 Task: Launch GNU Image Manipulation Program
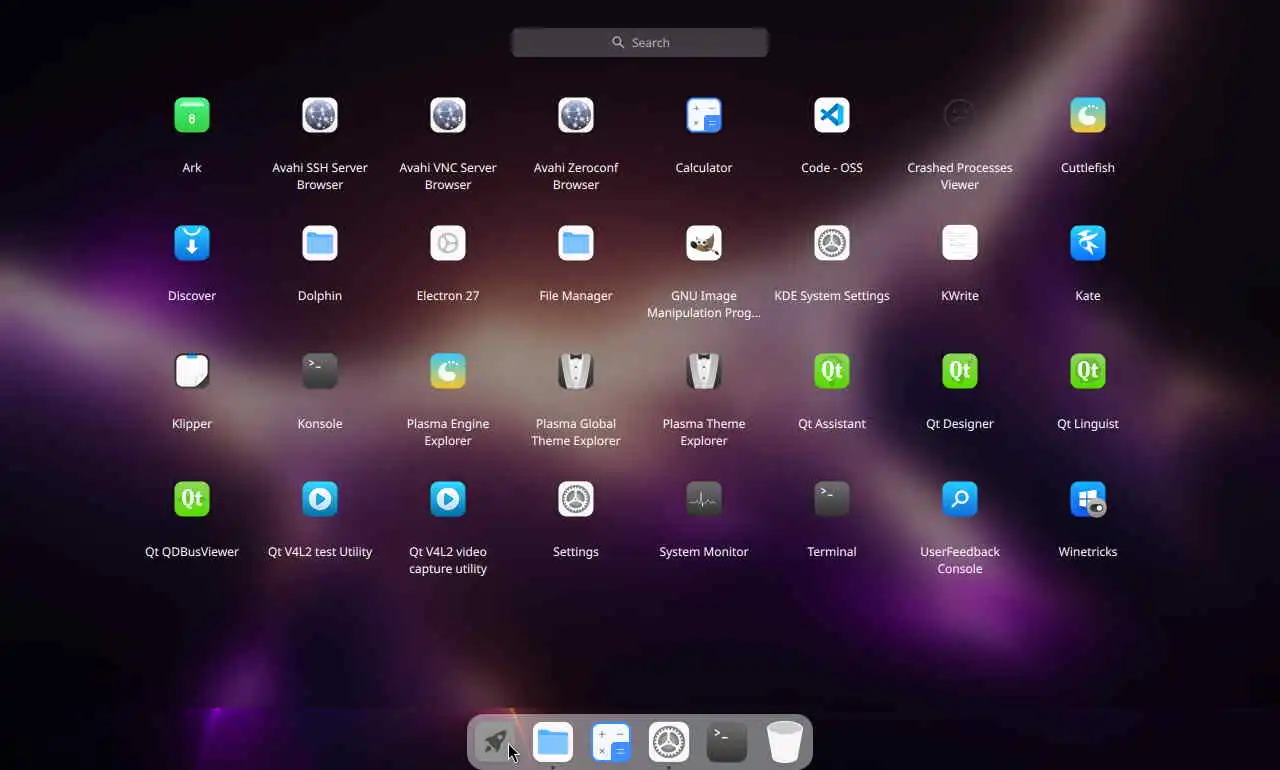coord(704,243)
